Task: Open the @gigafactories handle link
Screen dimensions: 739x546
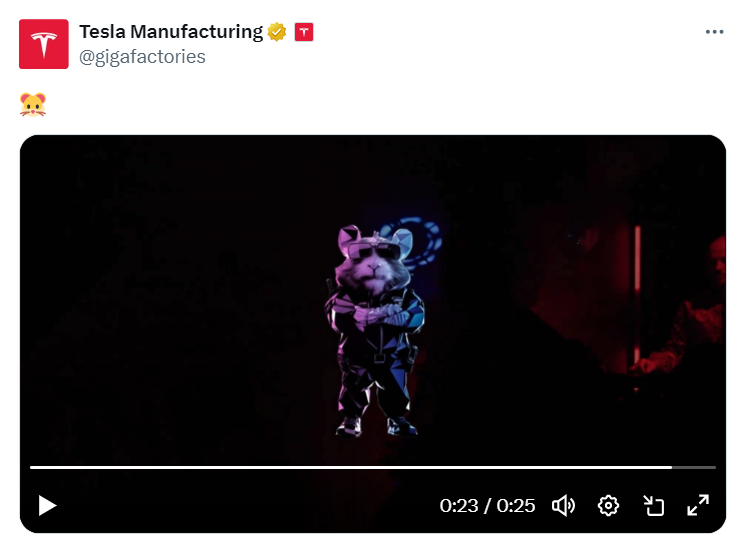Action: pyautogui.click(x=142, y=57)
